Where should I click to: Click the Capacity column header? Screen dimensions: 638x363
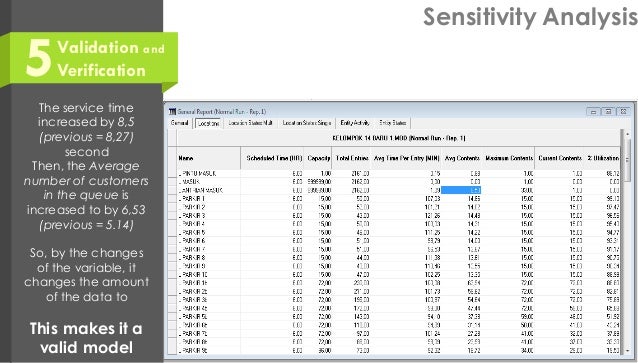[x=318, y=158]
